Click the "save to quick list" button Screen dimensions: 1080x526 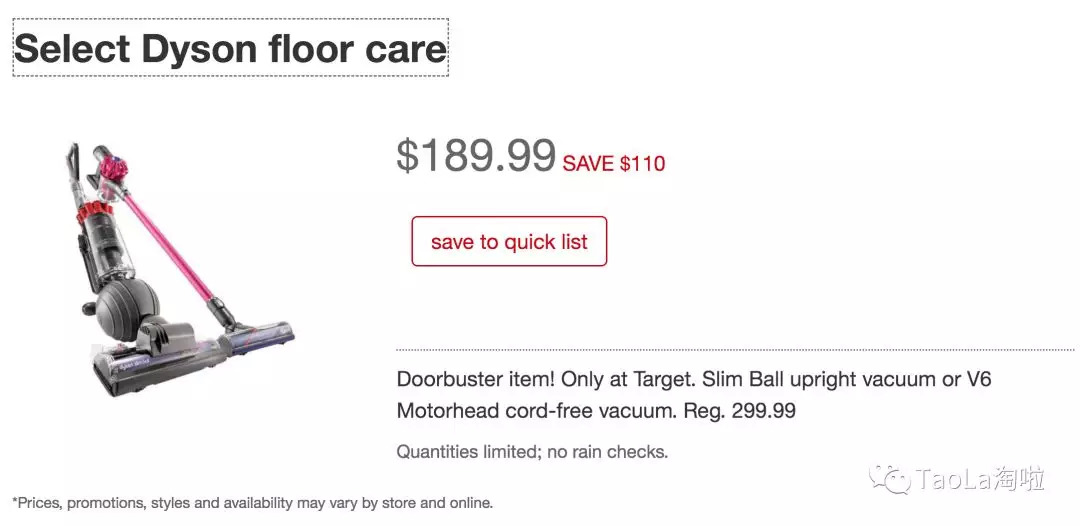[509, 242]
